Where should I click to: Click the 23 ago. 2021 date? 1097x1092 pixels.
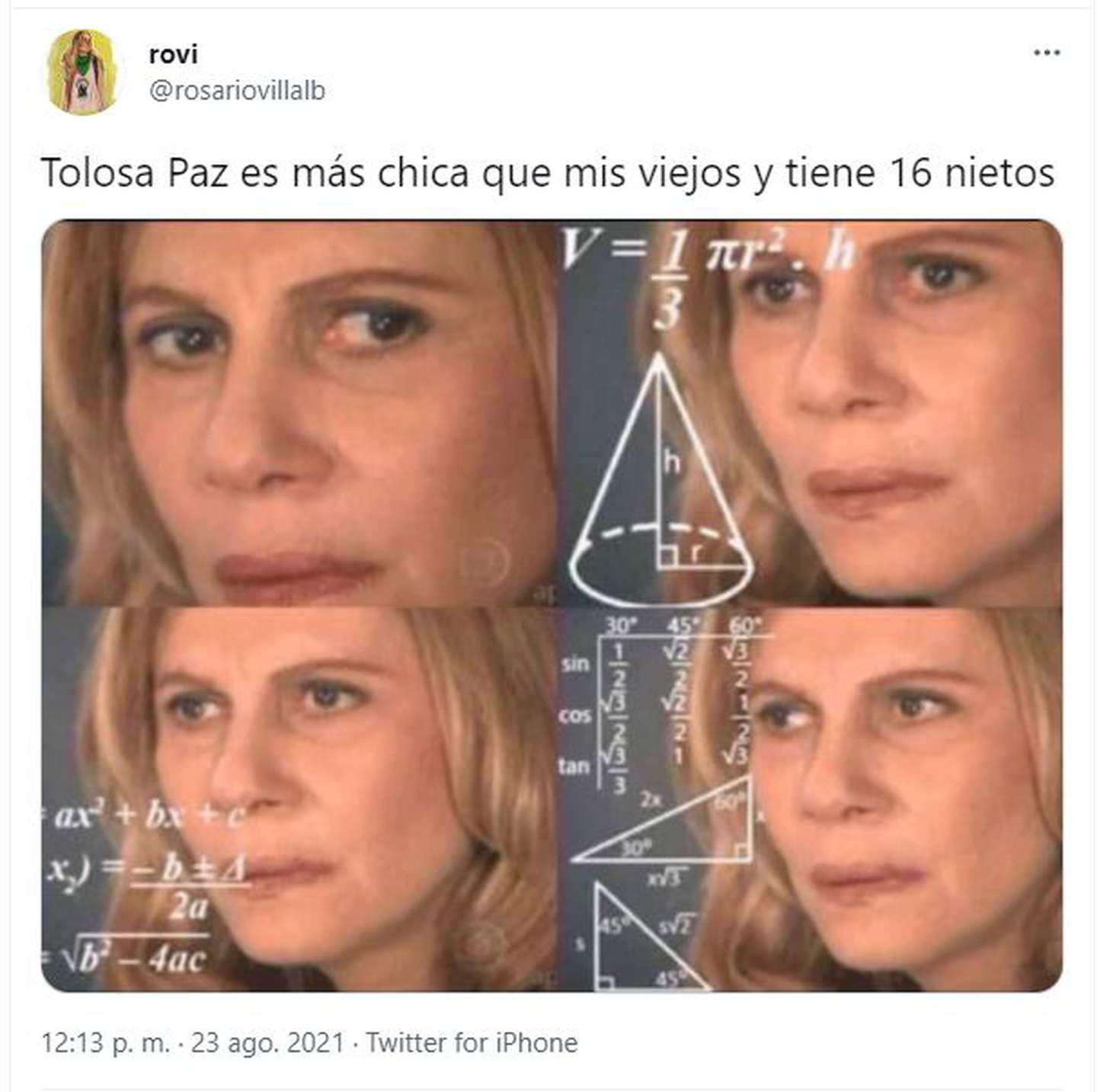point(267,1042)
